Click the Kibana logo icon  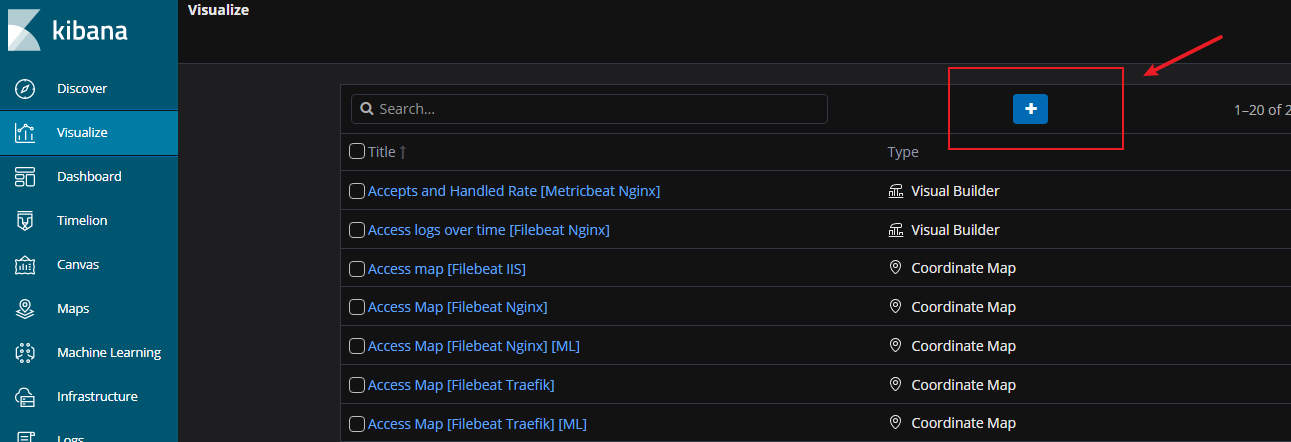pos(24,30)
